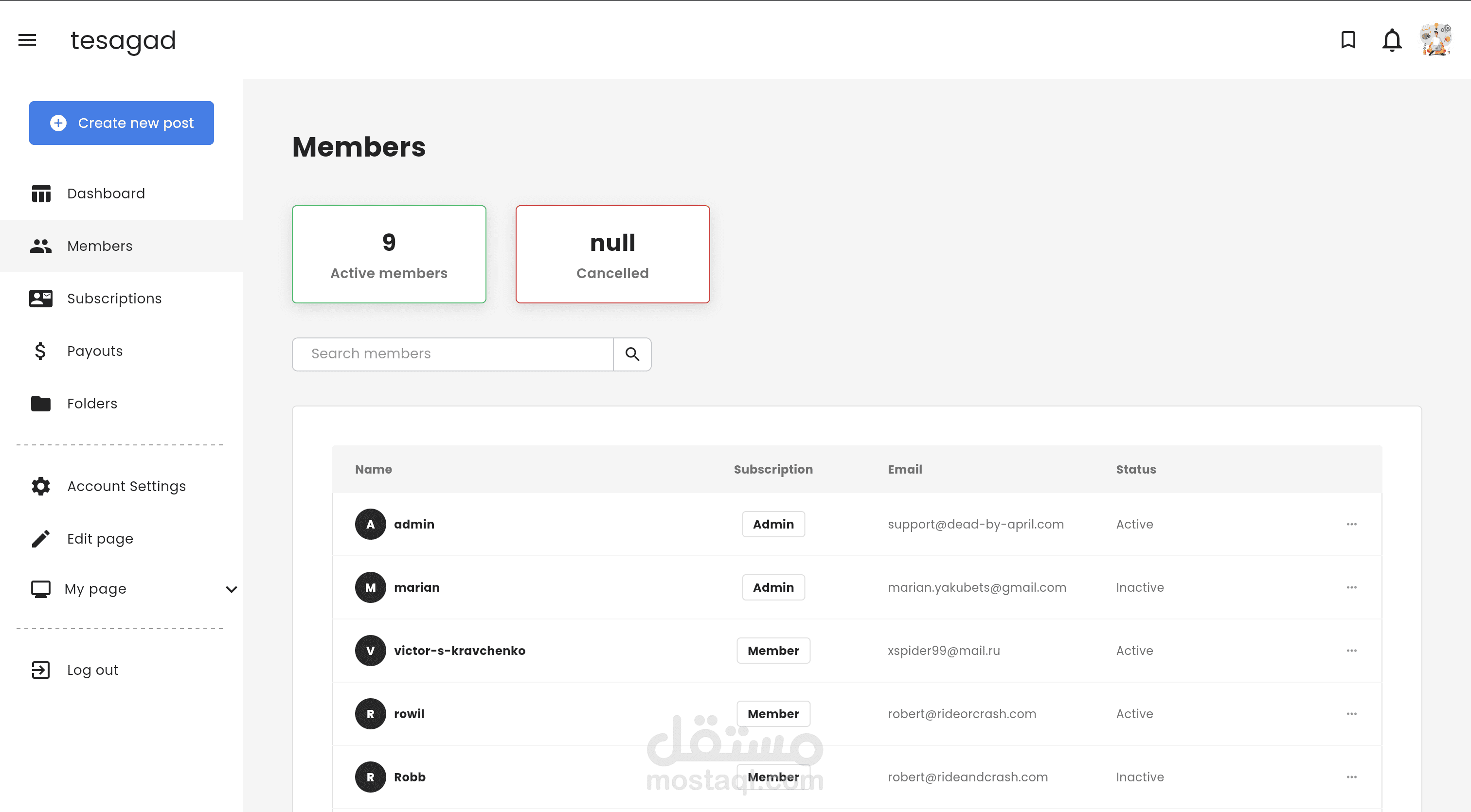1471x812 pixels.
Task: Open options menu for admin row
Action: (x=1351, y=524)
